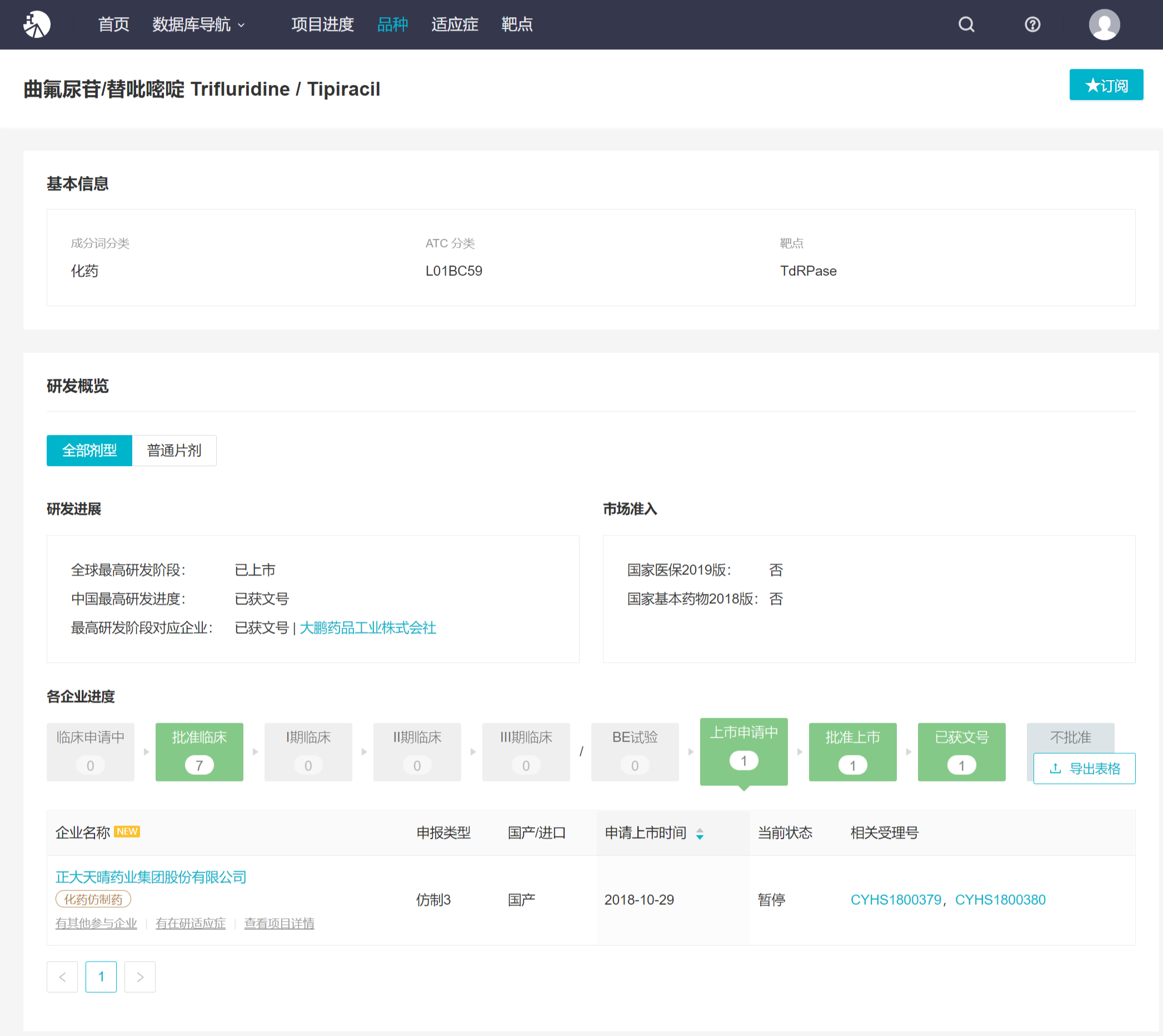Screen dimensions: 1163x1036
Task: Toggle sort arrows on 申请上市时间 column
Action: pyautogui.click(x=700, y=834)
